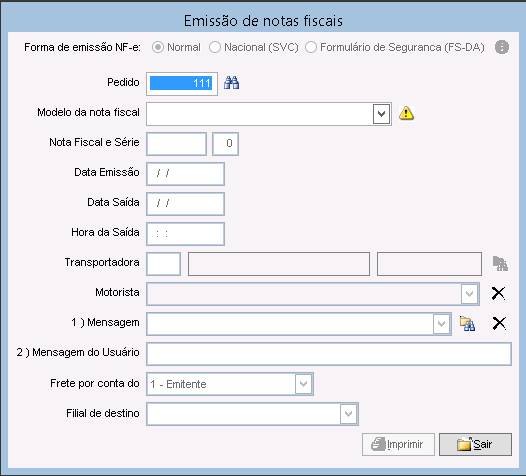Clear 1) Mensagem with the X icon
Screen dimensions: 526x476
point(499,323)
